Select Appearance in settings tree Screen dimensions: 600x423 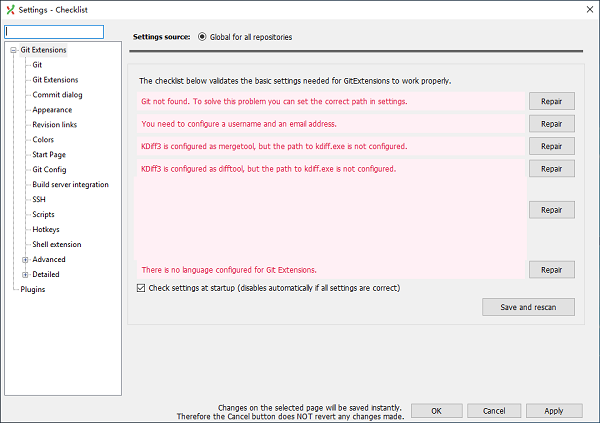click(x=52, y=109)
